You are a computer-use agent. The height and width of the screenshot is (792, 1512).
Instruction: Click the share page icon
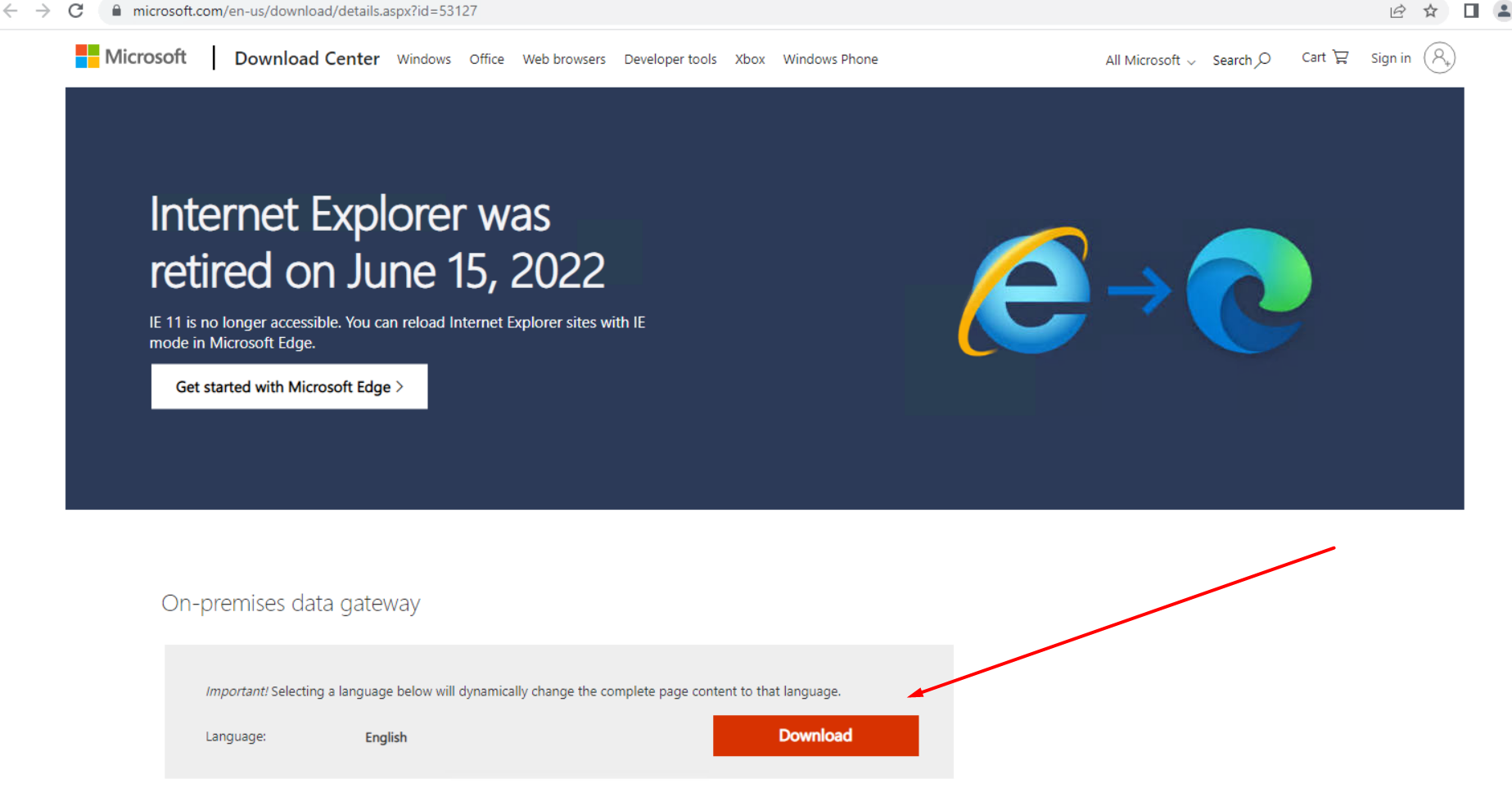coord(1397,11)
